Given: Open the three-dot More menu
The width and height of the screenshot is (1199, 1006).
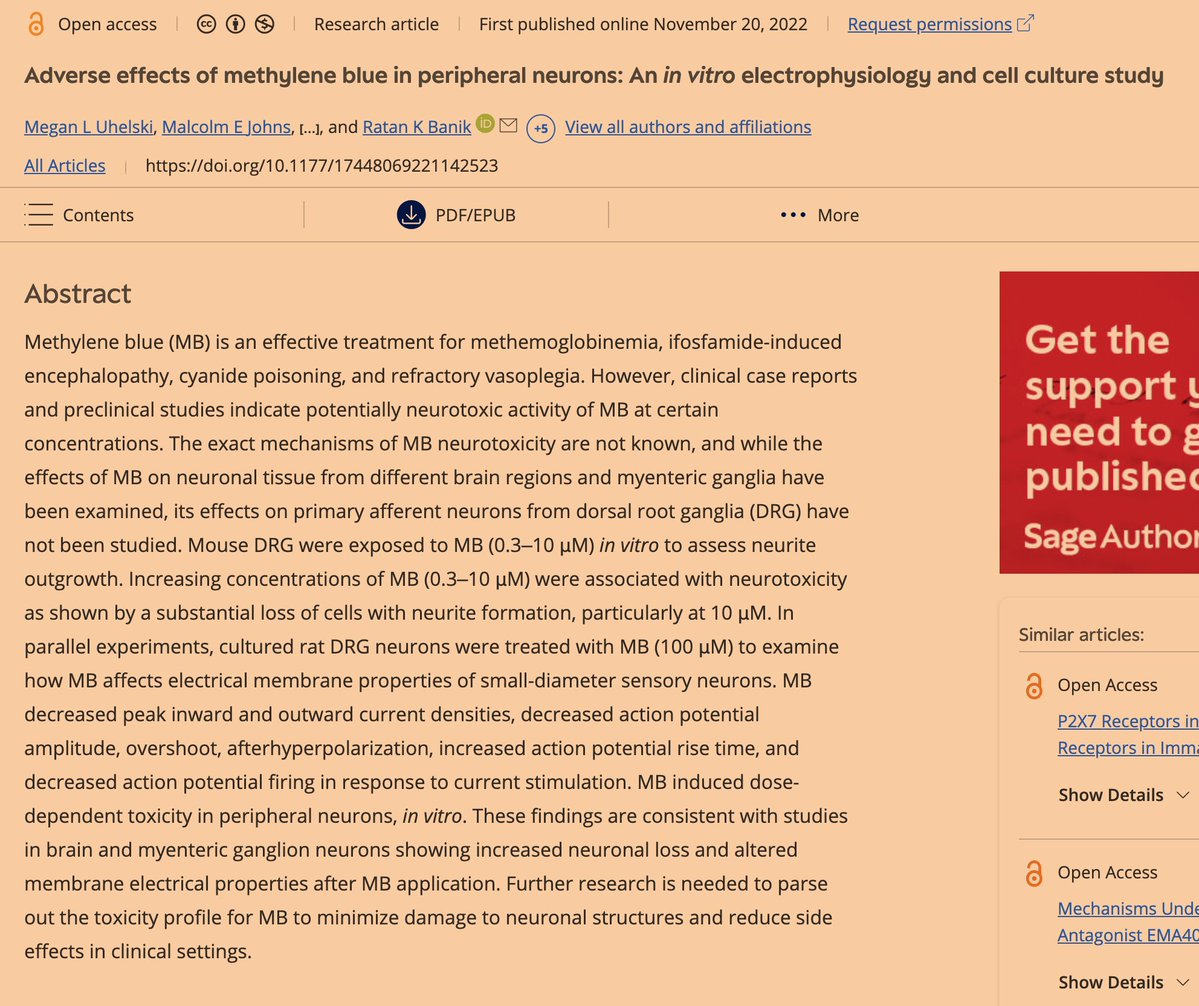Looking at the screenshot, I should pos(819,215).
